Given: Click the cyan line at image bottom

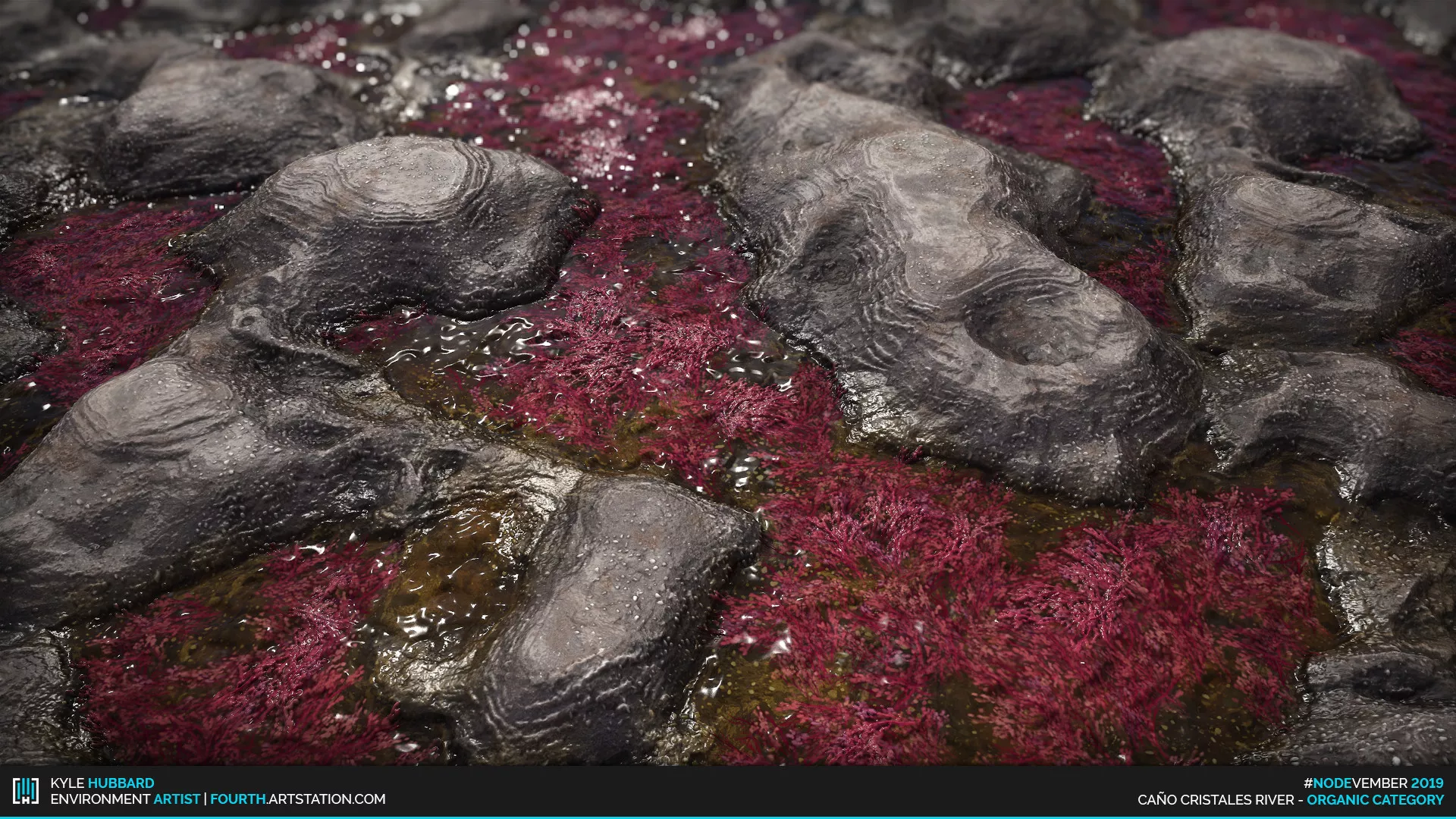Looking at the screenshot, I should pyautogui.click(x=728, y=817).
